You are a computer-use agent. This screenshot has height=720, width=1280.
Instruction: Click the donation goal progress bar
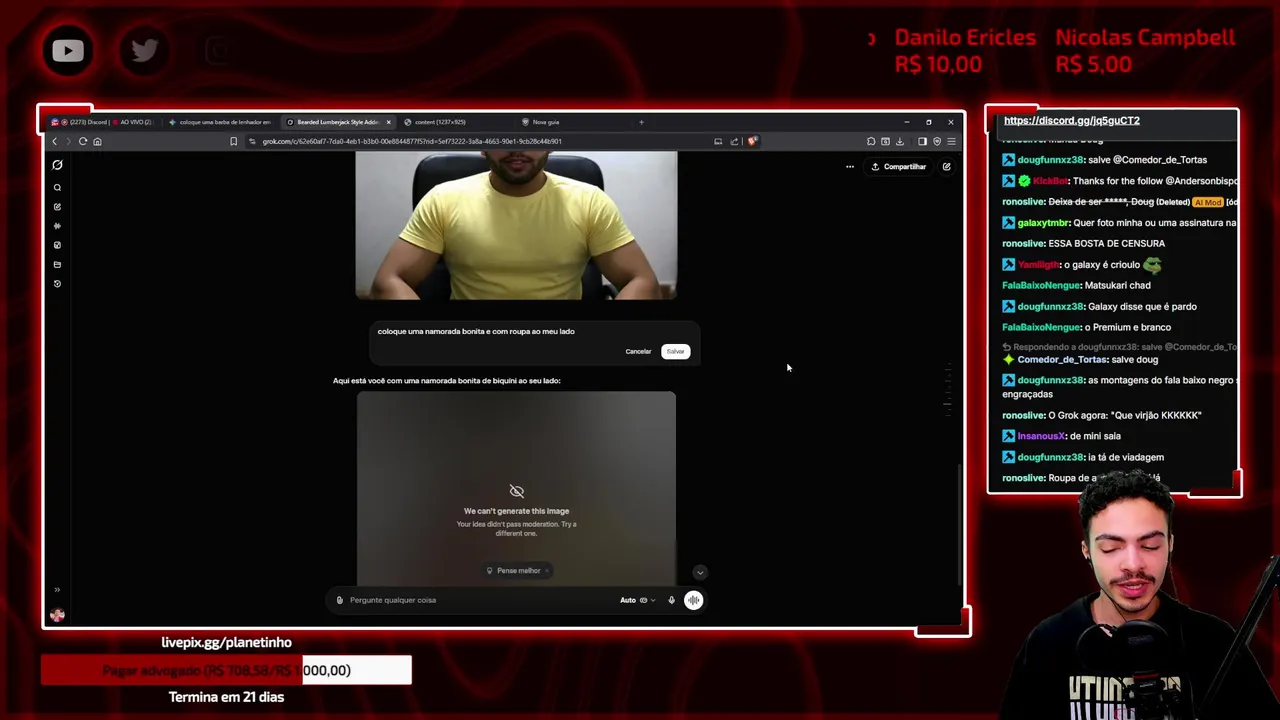point(226,670)
